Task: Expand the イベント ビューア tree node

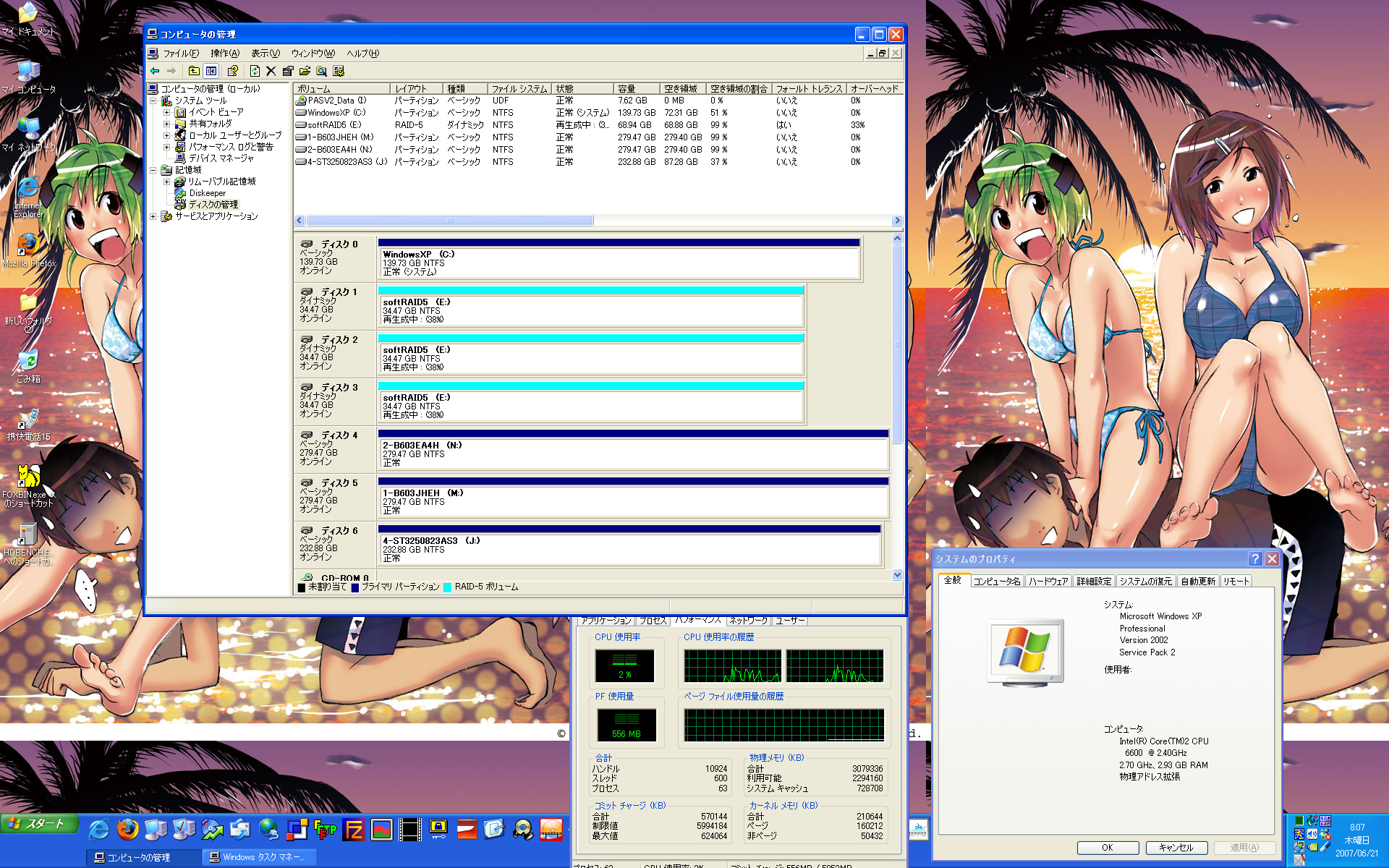Action: tap(166, 112)
